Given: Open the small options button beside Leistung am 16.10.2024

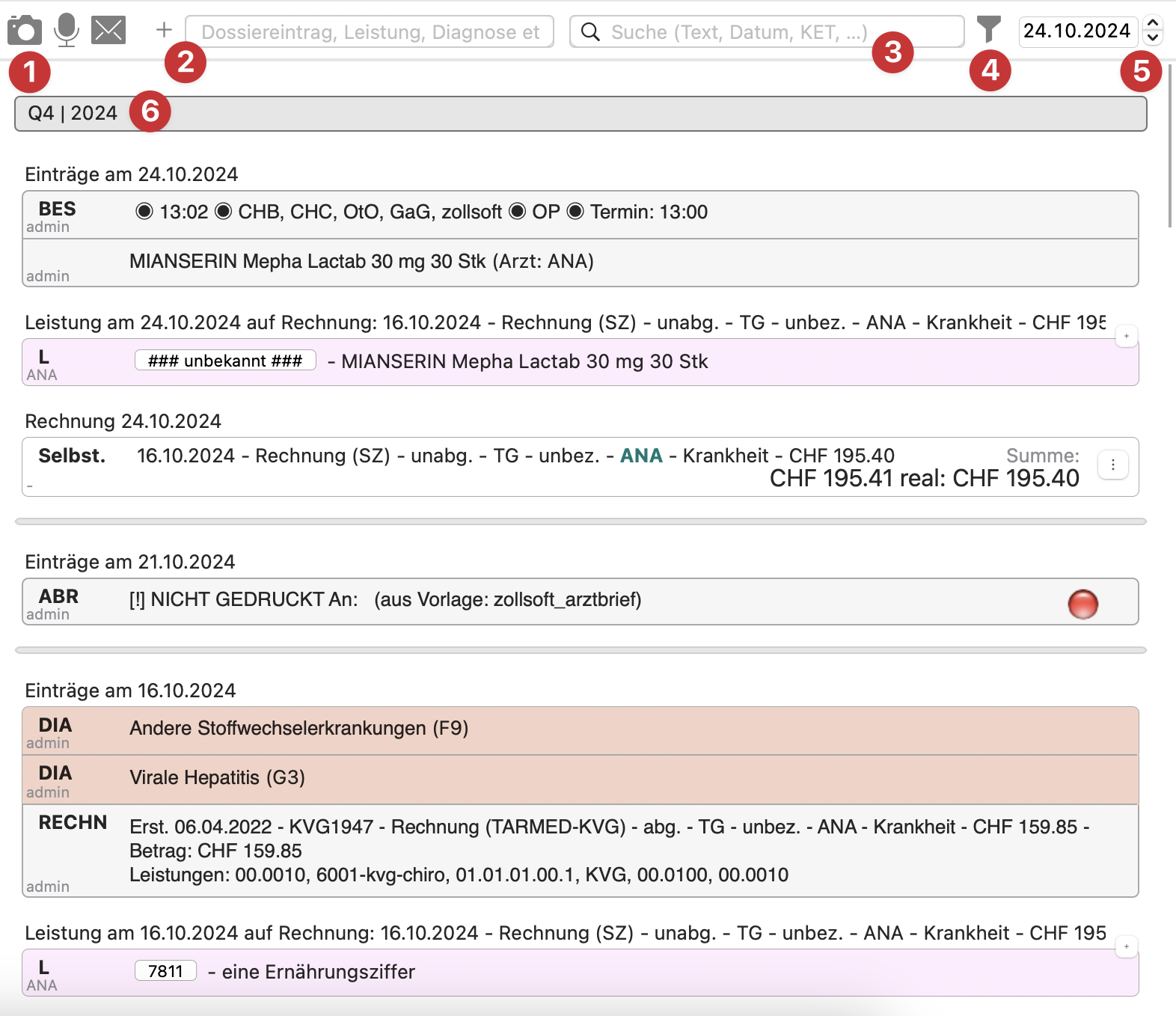Looking at the screenshot, I should [1126, 946].
